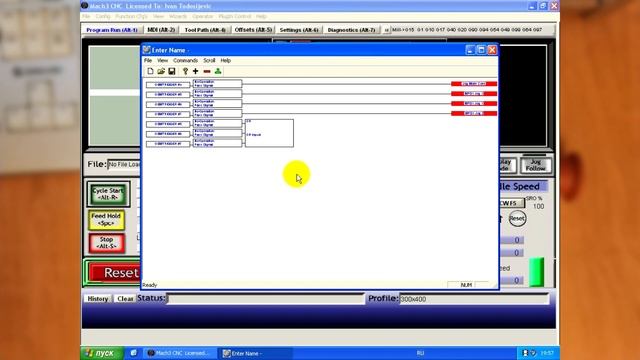
Task: Click the large red Reset button
Action: (114, 273)
